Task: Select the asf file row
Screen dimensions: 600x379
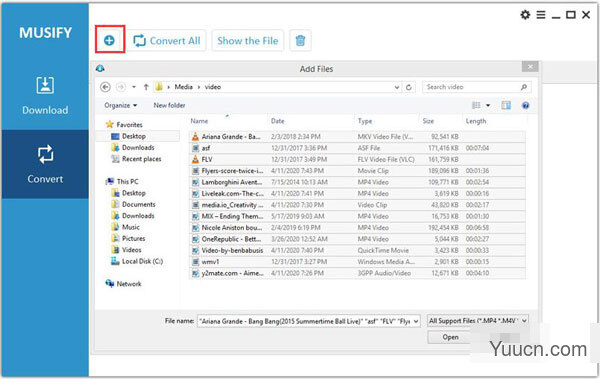Action: [x=357, y=148]
